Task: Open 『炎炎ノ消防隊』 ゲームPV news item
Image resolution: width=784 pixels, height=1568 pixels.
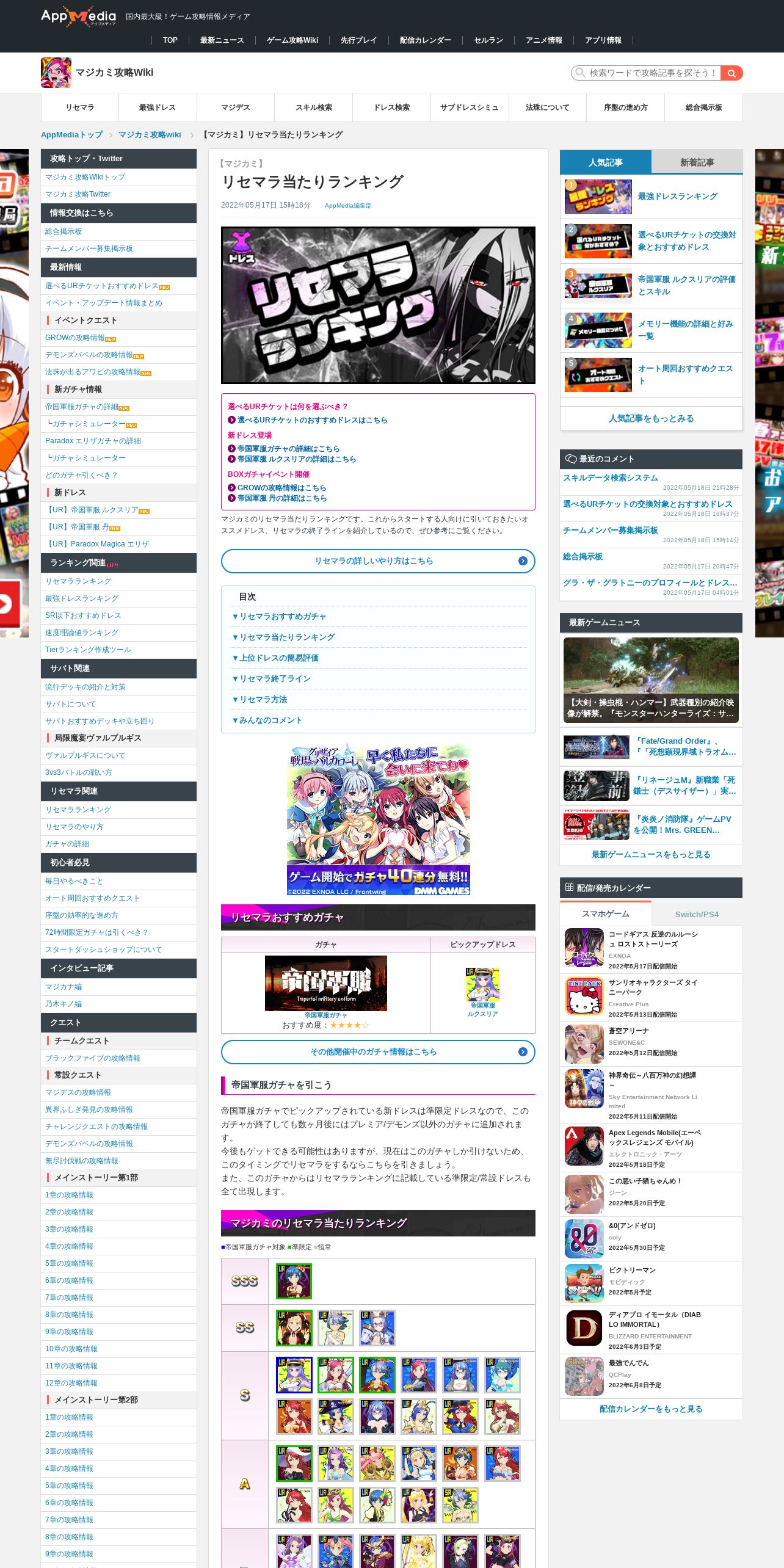Action: [651, 825]
